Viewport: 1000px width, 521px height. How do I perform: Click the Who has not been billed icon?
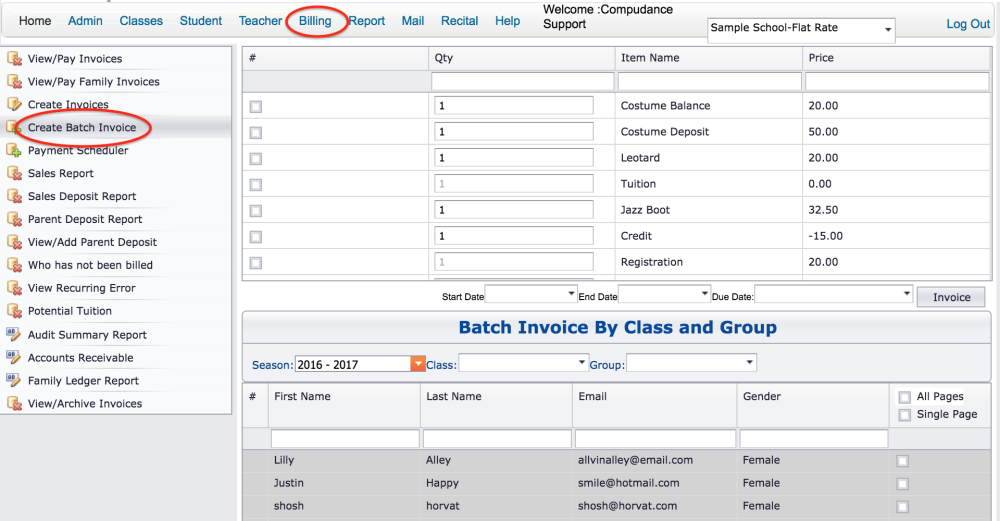14,265
